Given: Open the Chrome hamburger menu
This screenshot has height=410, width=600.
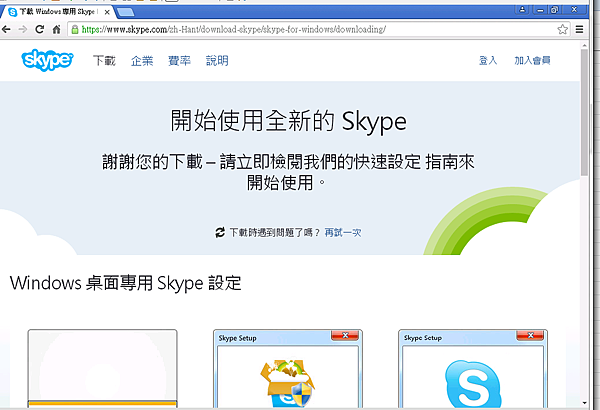Looking at the screenshot, I should coord(579,29).
